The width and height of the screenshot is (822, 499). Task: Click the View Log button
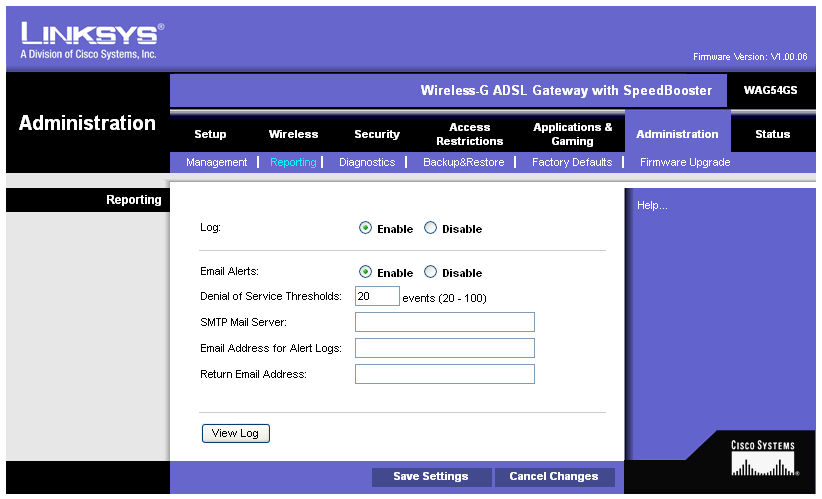tap(236, 433)
